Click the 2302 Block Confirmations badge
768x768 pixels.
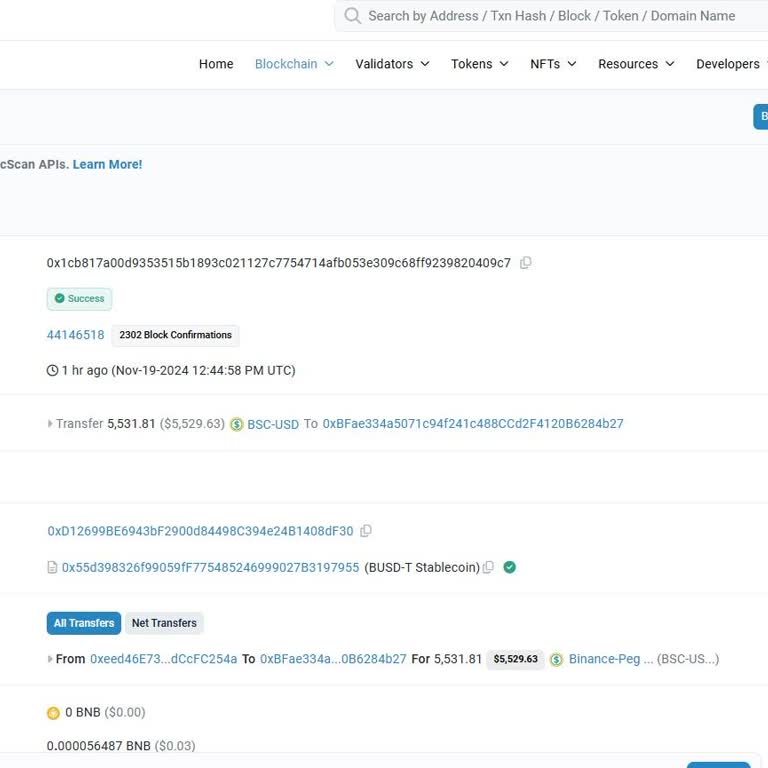(x=175, y=336)
